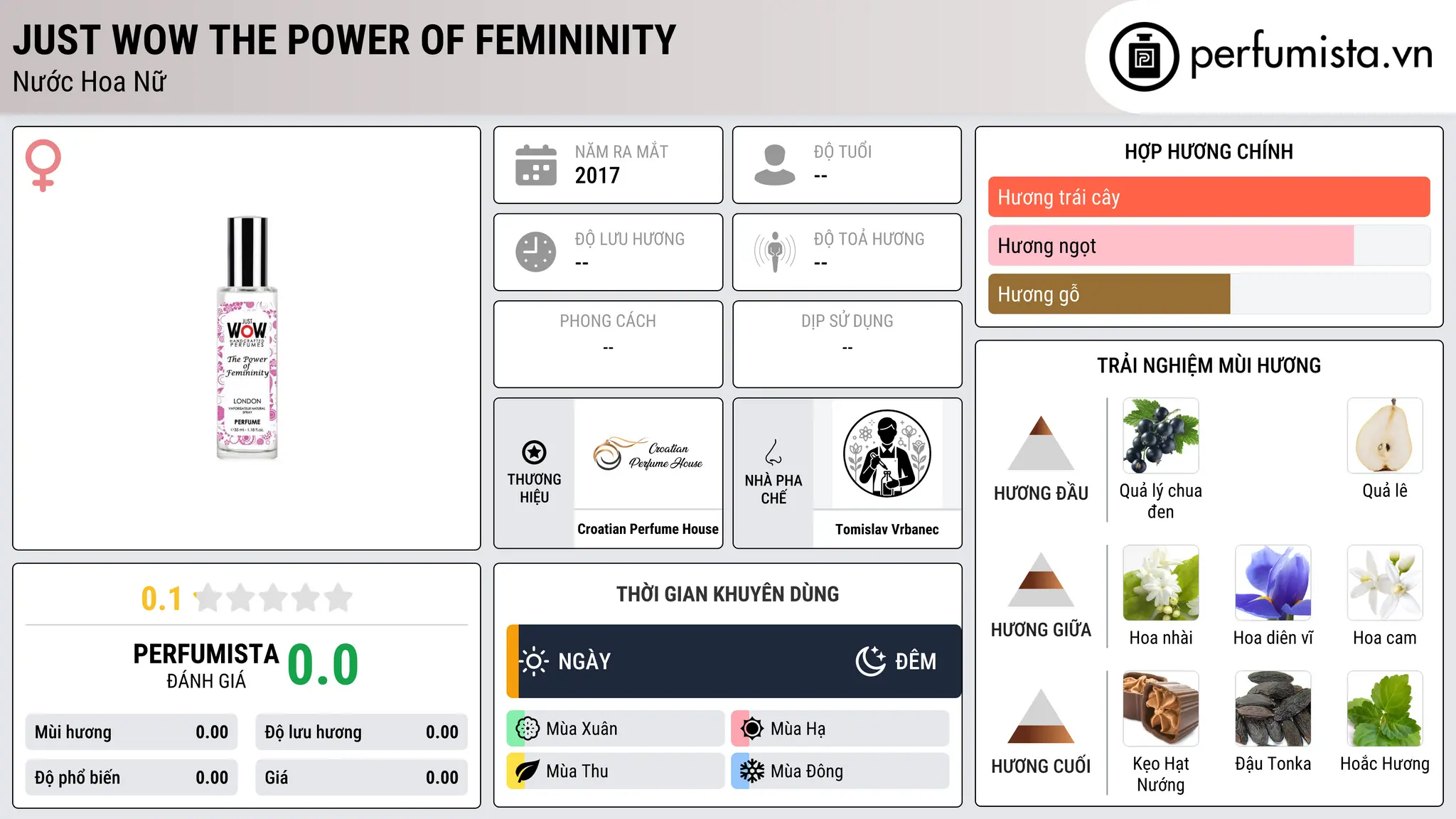Click the Phong Cách style card

[608, 344]
